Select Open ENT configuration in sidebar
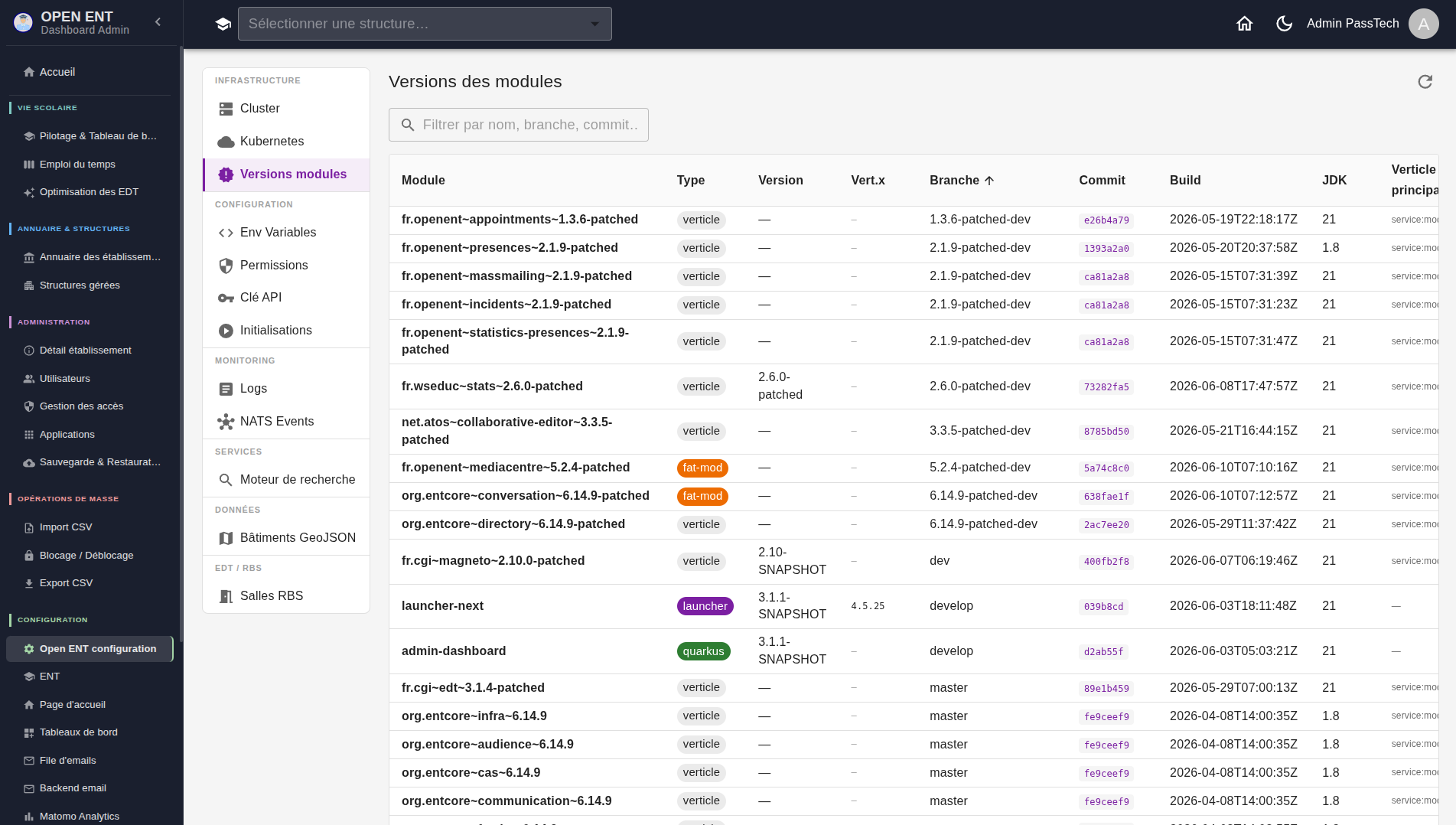 coord(90,649)
